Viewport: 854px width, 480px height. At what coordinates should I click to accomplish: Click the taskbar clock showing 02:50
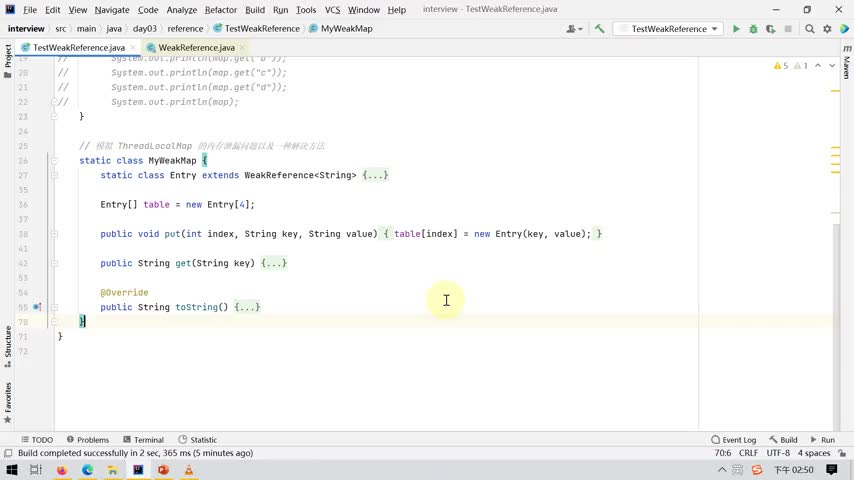(794, 470)
